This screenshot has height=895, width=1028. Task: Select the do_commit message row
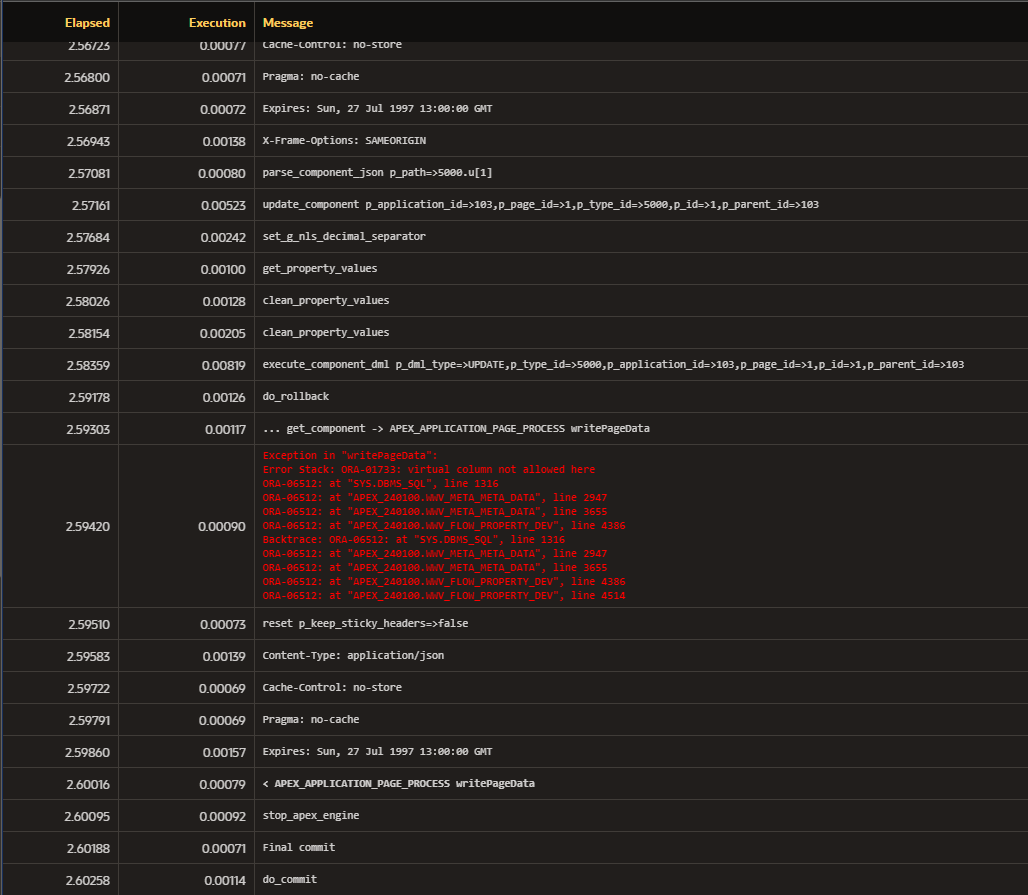[292, 880]
